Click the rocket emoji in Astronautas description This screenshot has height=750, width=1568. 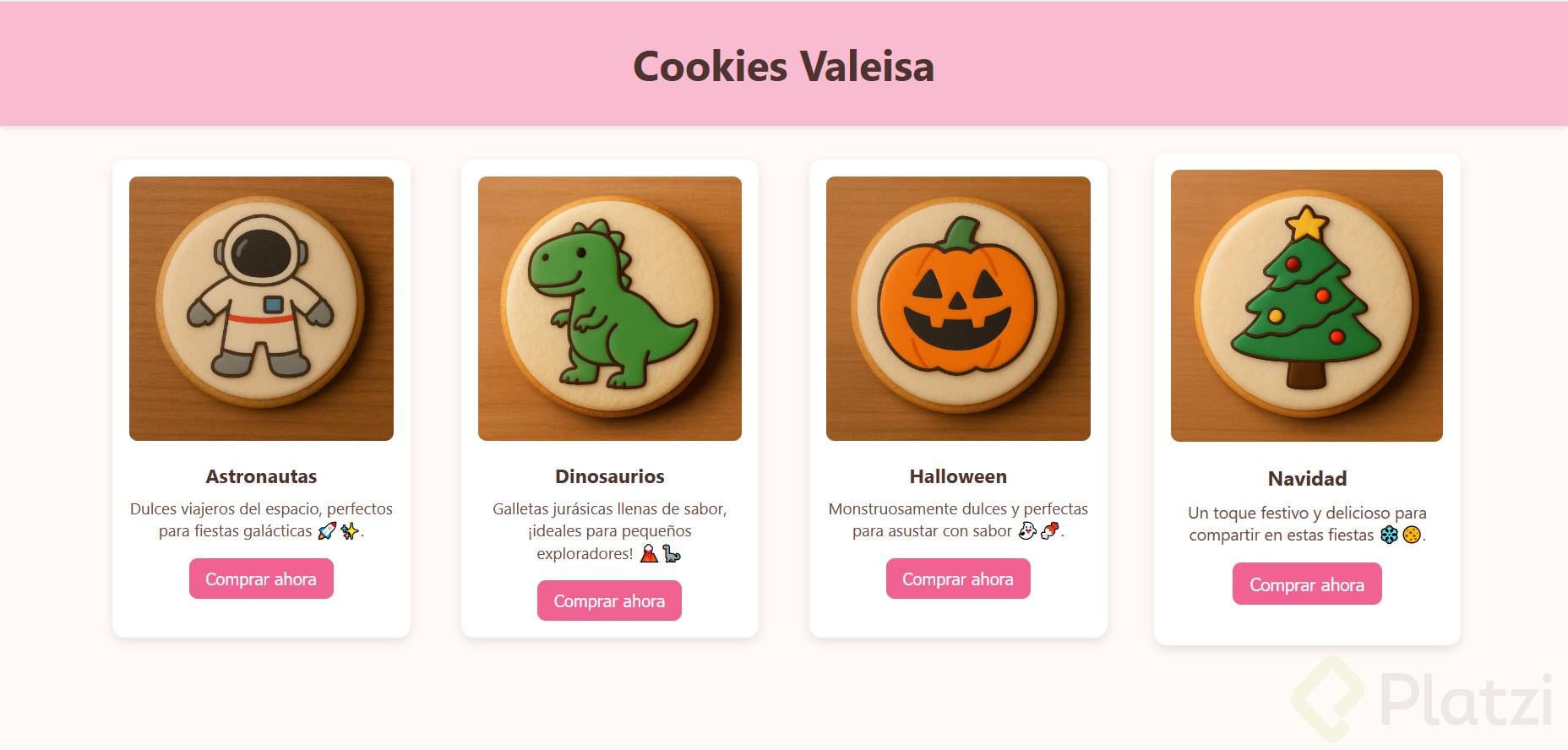[327, 531]
